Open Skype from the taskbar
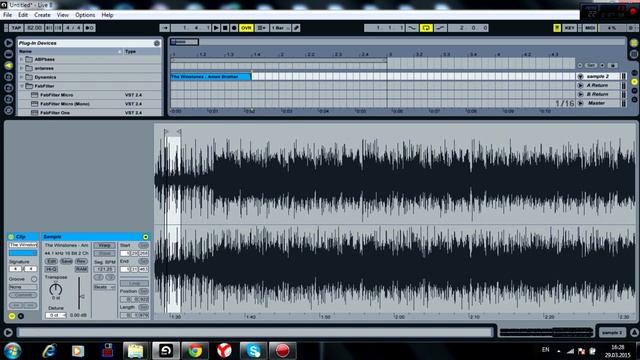This screenshot has width=640, height=360. pyautogui.click(x=253, y=351)
